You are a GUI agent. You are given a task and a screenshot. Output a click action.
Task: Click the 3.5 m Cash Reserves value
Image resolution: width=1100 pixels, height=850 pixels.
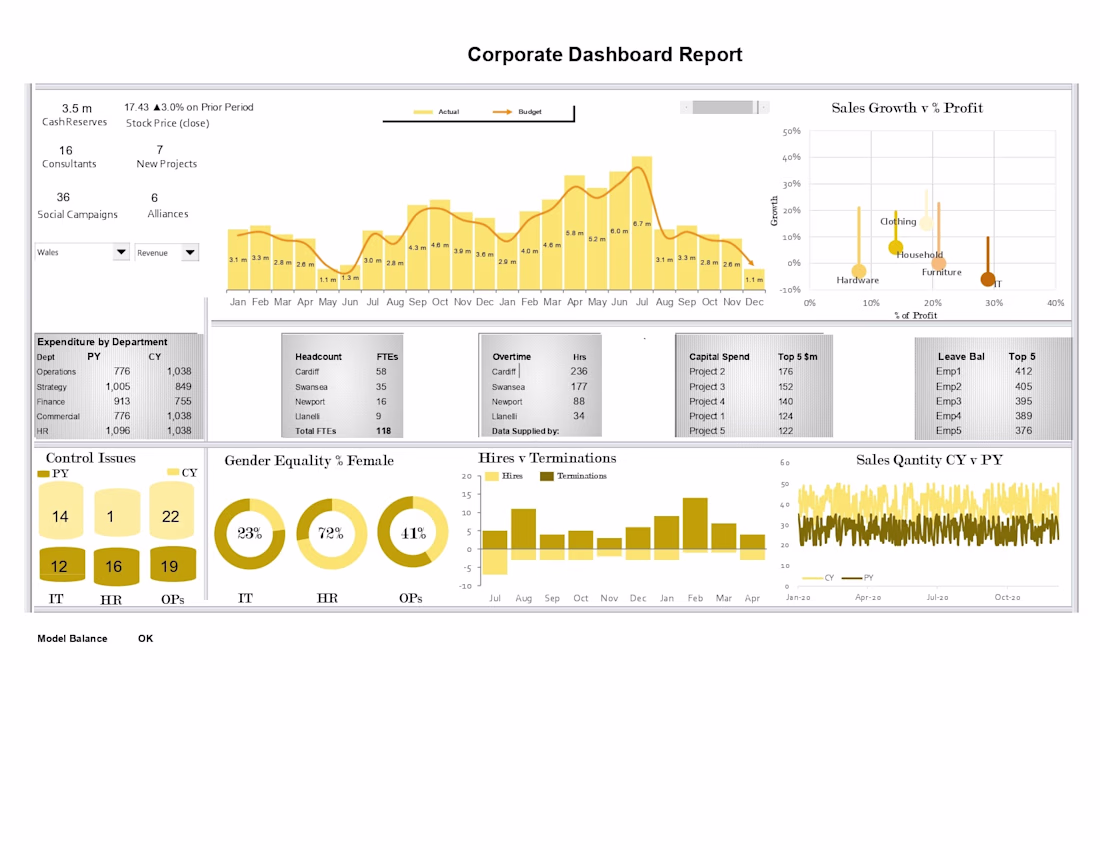coord(76,109)
